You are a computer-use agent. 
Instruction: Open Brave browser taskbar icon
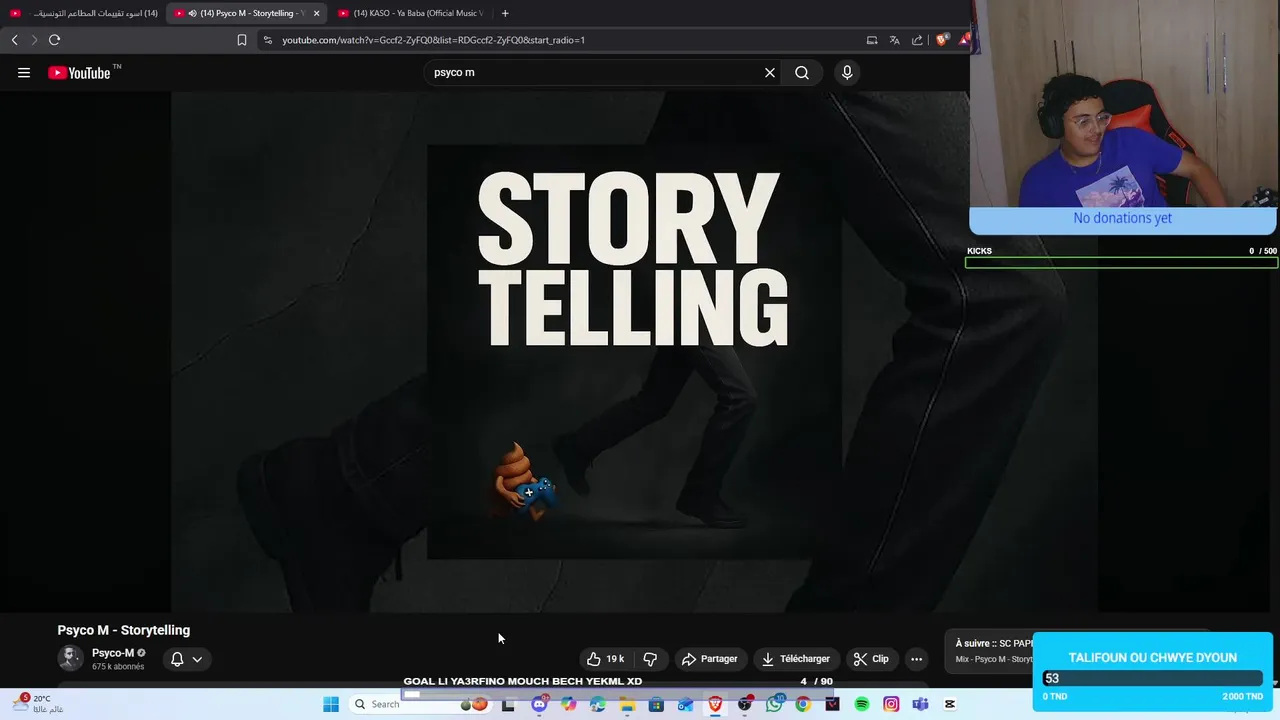click(x=715, y=704)
